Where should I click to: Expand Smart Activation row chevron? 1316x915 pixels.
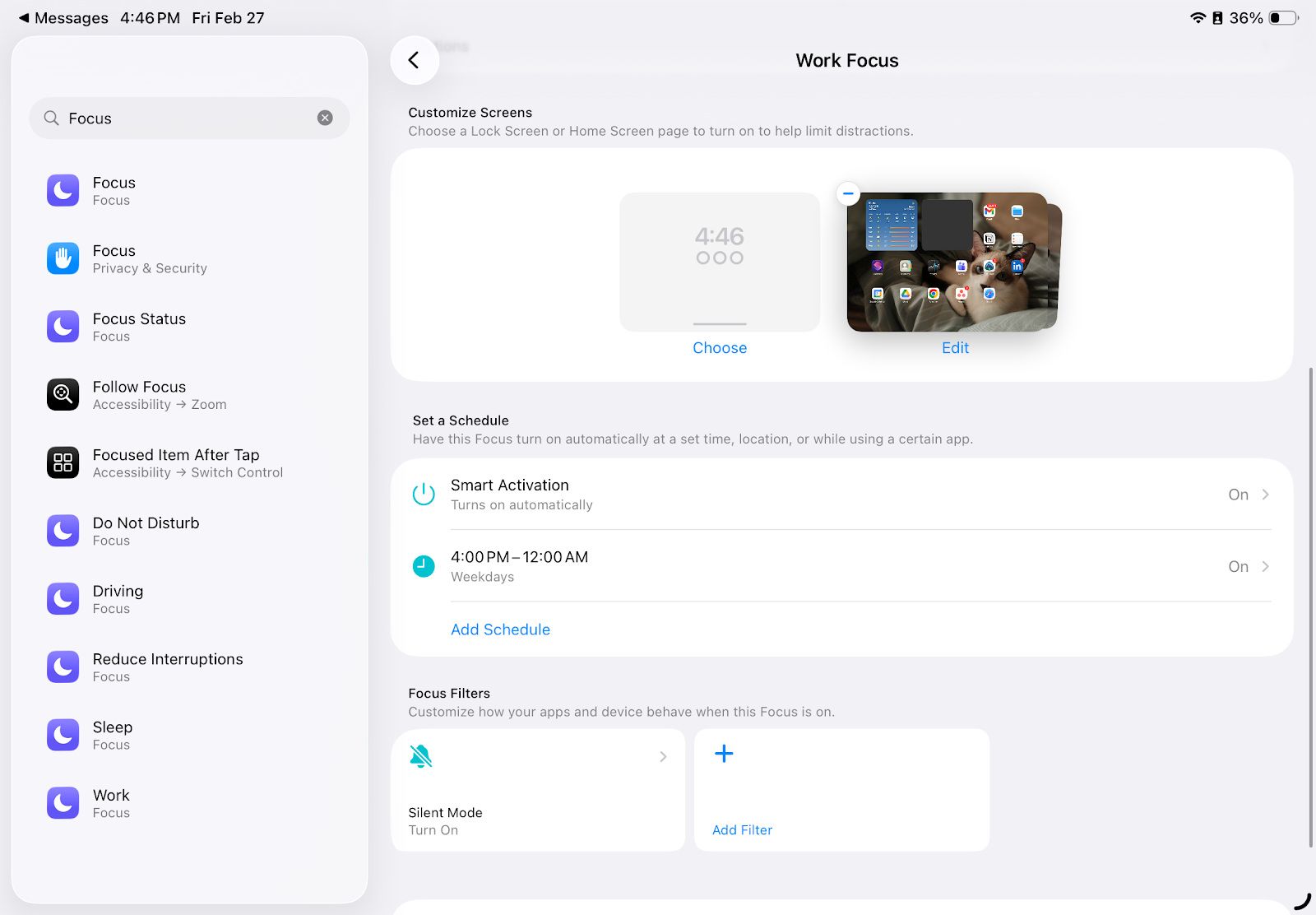pos(1266,495)
